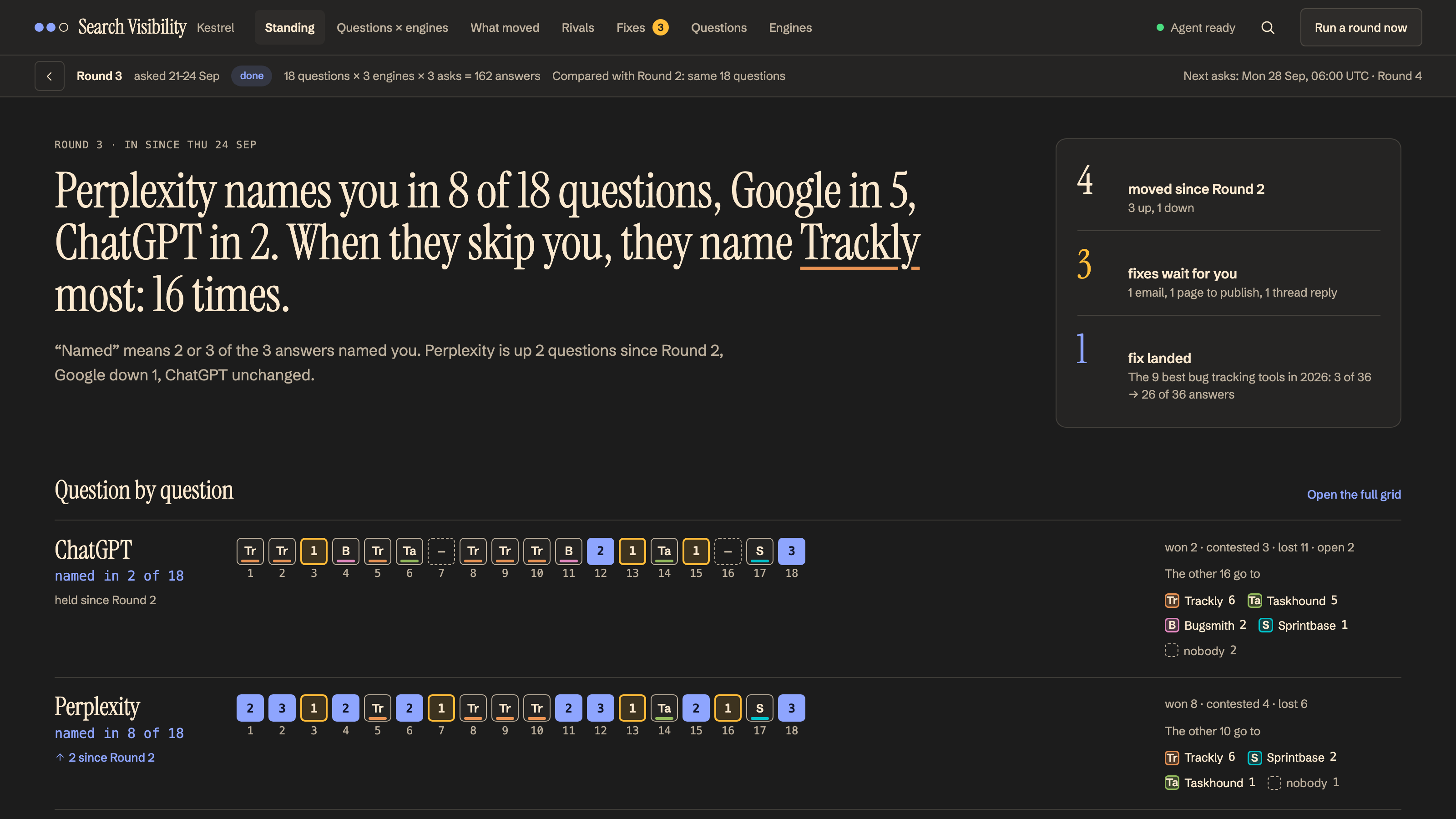Switch to the Standing tab
The width and height of the screenshot is (1456, 819).
290,28
